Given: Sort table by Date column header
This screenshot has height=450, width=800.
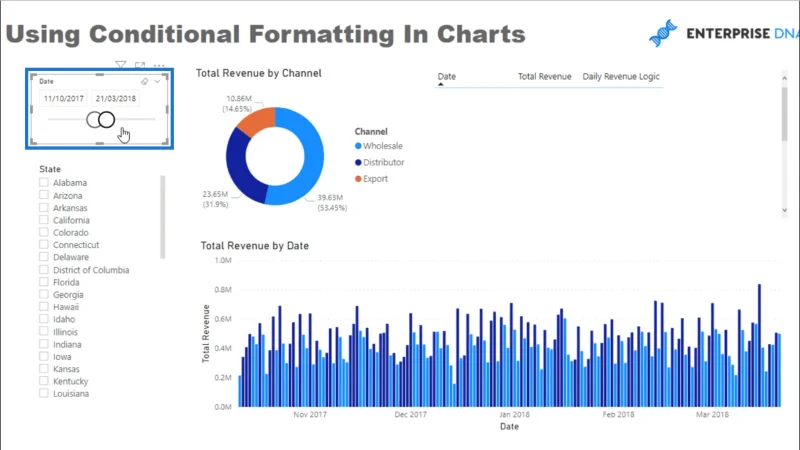Looking at the screenshot, I should tap(446, 77).
